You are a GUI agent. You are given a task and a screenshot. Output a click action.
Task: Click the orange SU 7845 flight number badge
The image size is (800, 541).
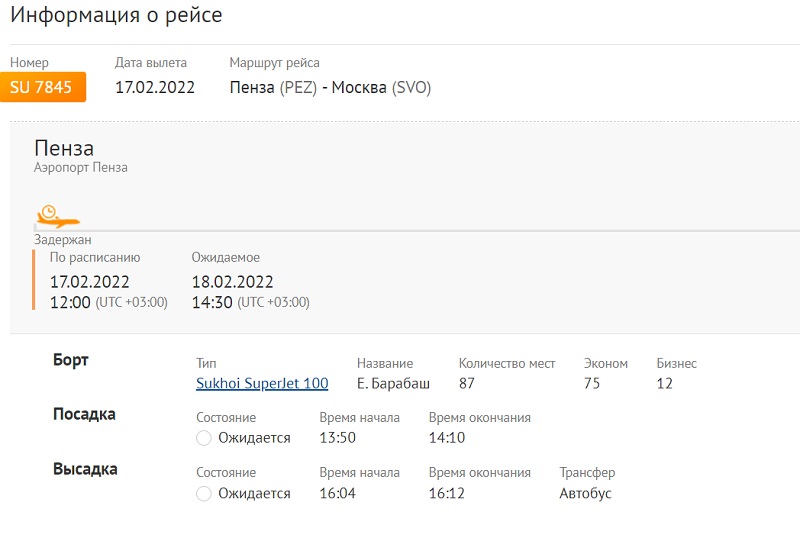(x=42, y=87)
